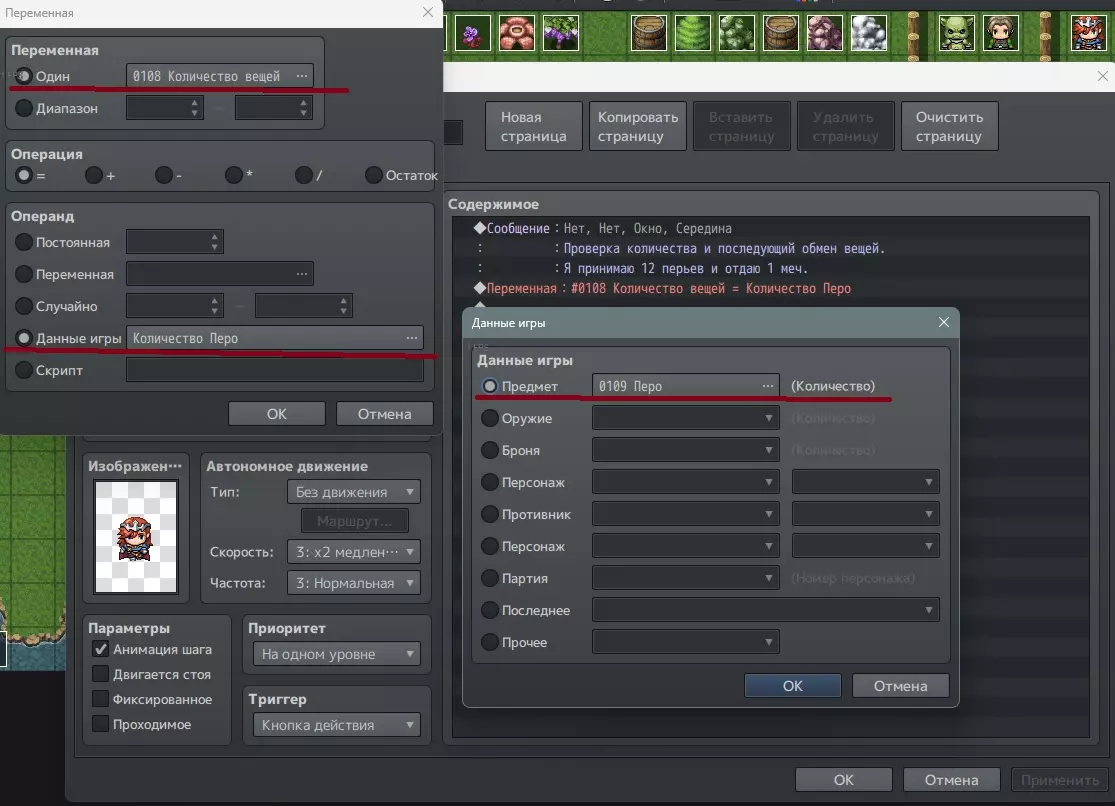
Task: Open the Броня dropdown list
Action: click(685, 450)
